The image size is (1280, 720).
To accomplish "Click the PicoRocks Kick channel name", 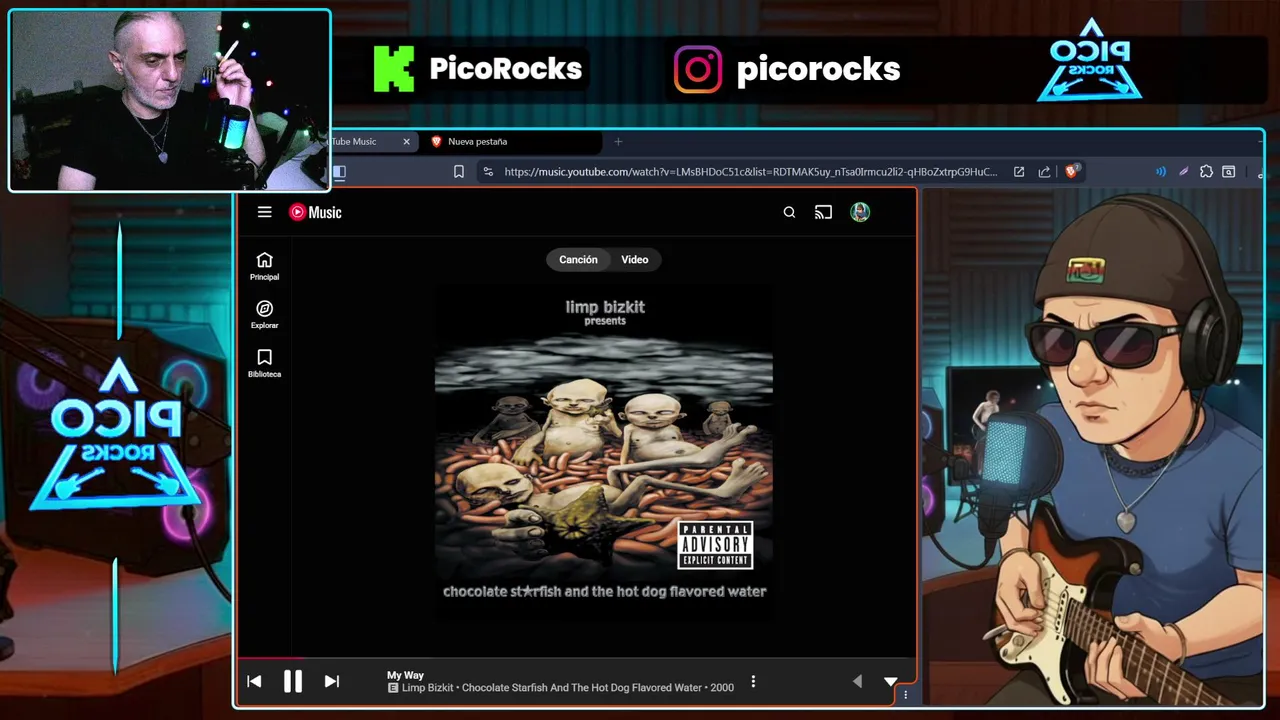I will click(506, 69).
